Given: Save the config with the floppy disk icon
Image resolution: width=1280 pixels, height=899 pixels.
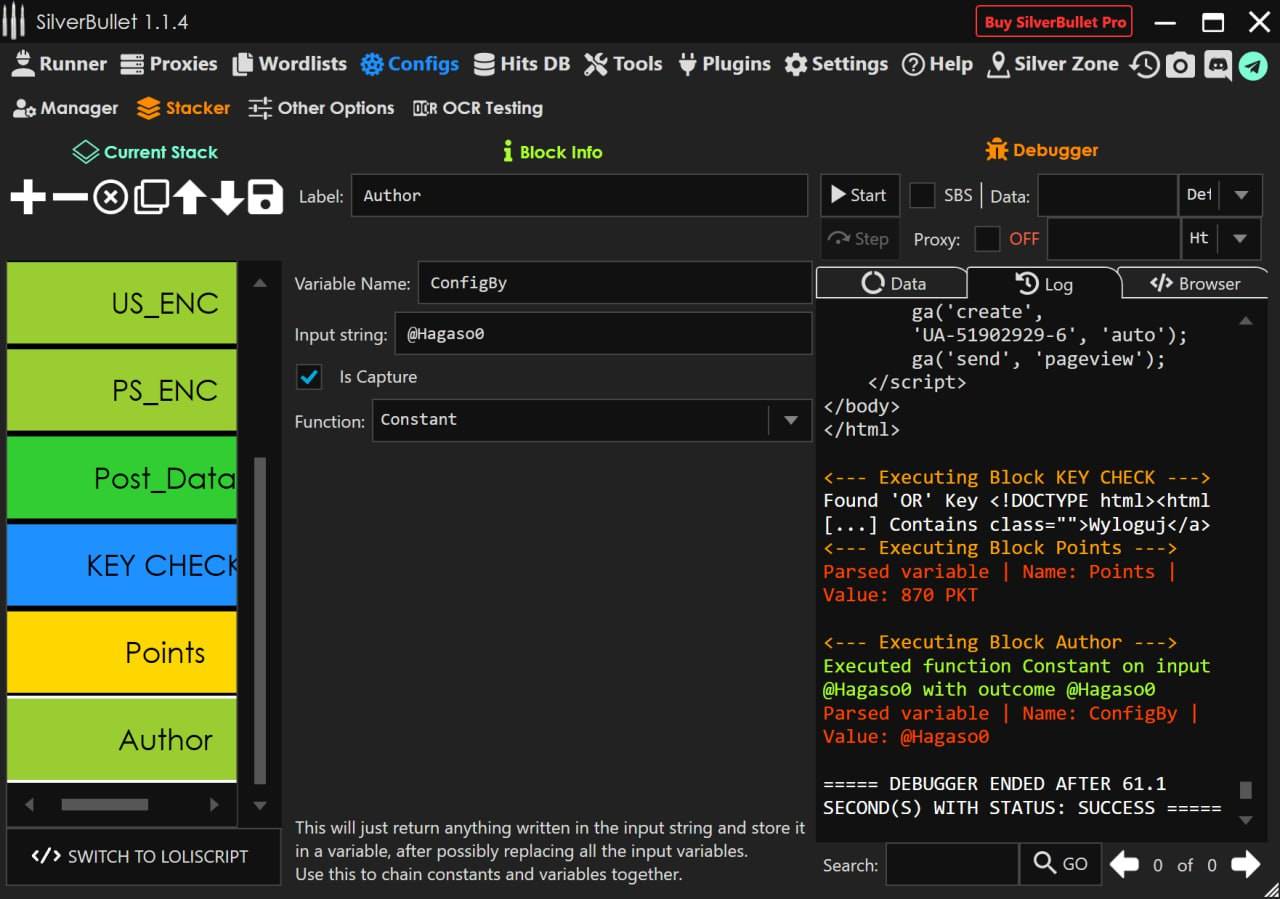Looking at the screenshot, I should click(x=265, y=197).
